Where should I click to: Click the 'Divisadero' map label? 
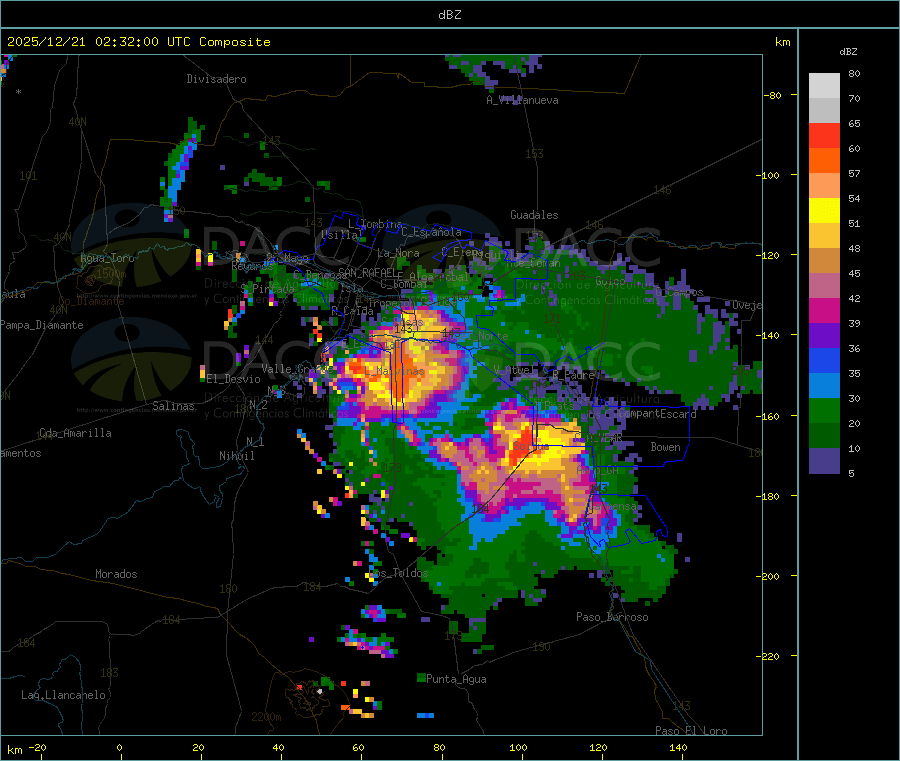[x=216, y=79]
